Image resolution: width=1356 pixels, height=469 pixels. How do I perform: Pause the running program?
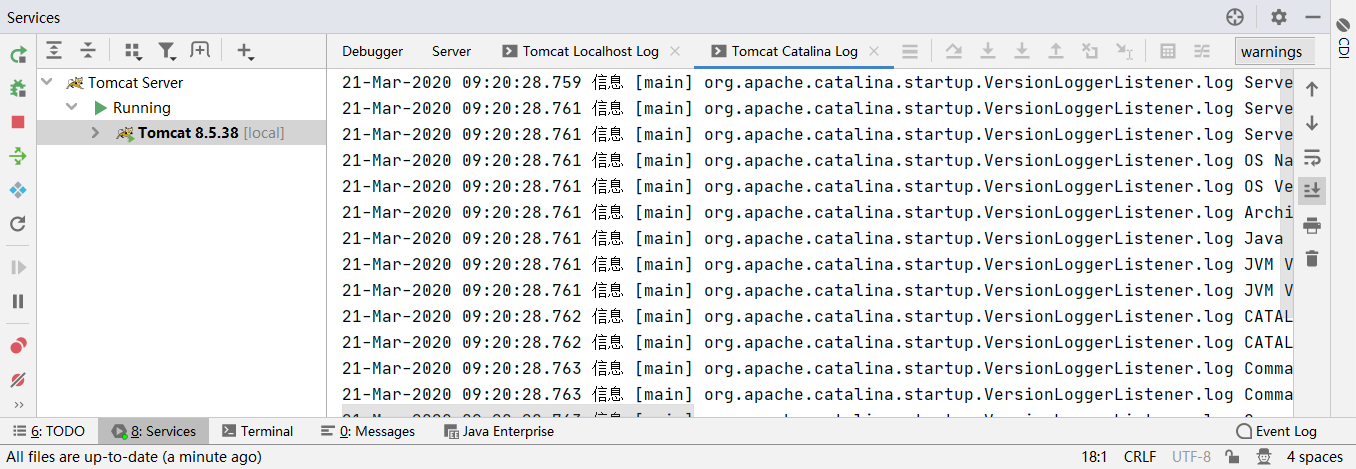[x=18, y=301]
